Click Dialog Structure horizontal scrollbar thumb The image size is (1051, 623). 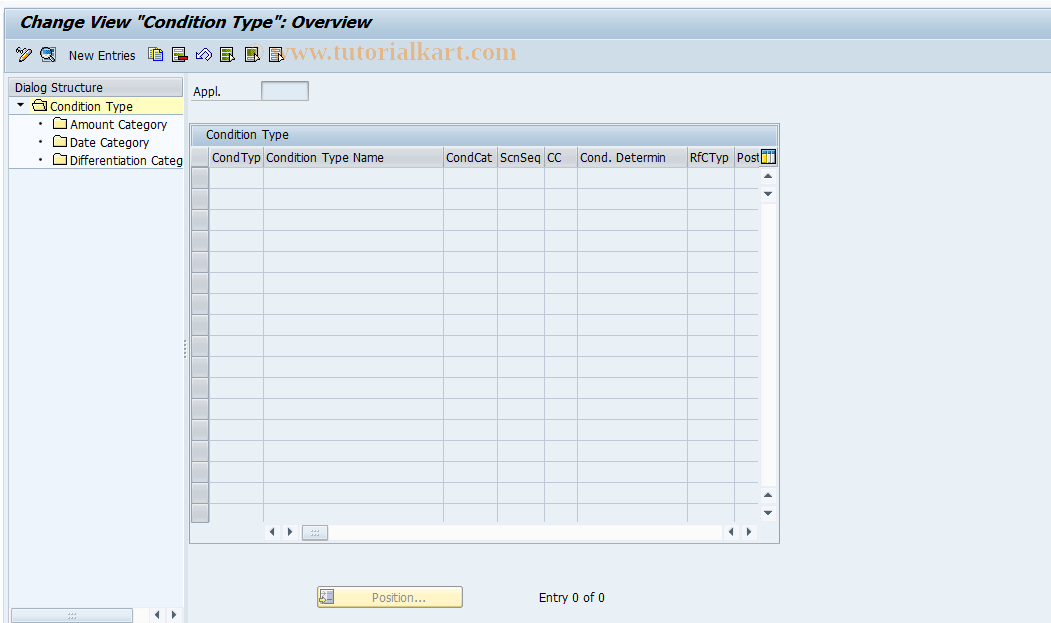click(72, 615)
